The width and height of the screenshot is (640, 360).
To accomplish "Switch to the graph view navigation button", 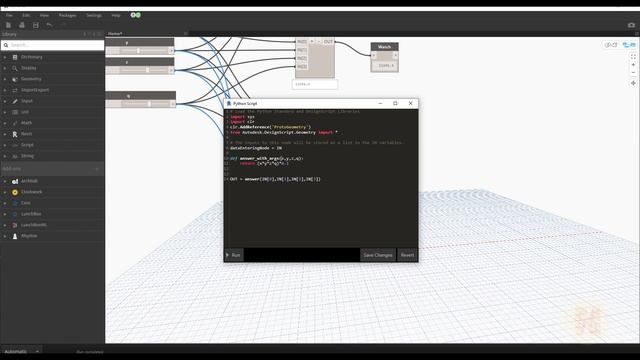I will pos(629,44).
